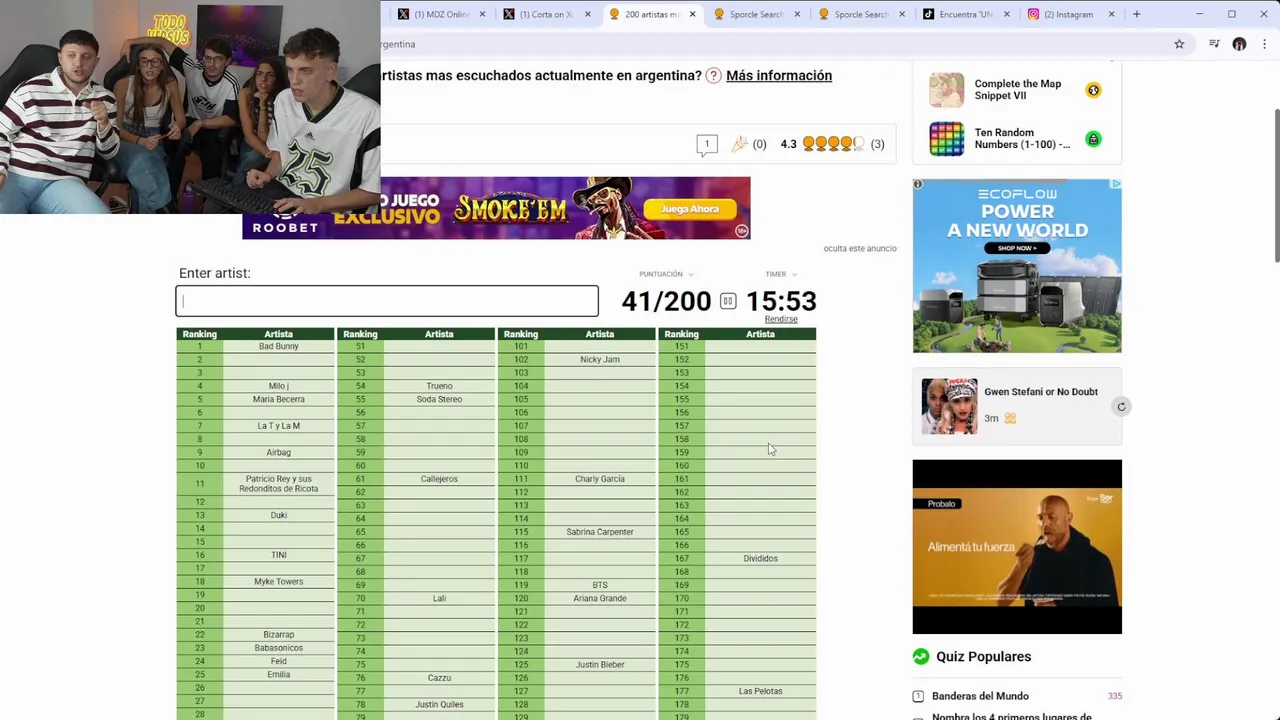
Task: Open the Gwen Stefani or No Doubt quiz
Action: [1041, 392]
